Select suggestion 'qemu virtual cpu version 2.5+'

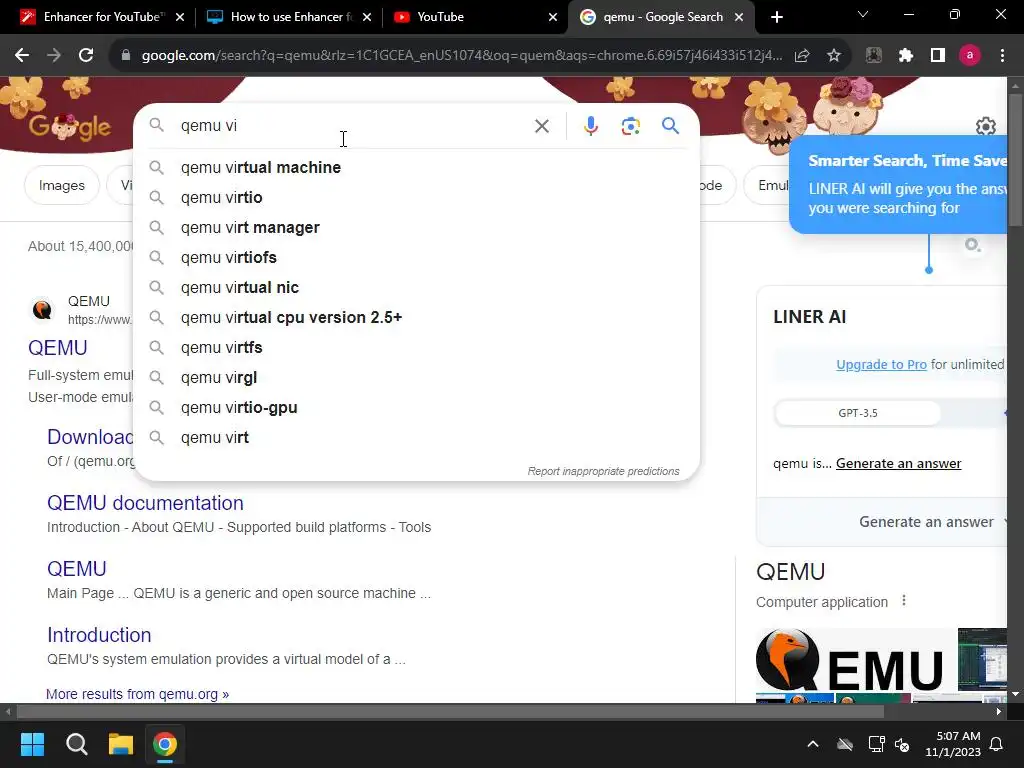tap(417, 317)
